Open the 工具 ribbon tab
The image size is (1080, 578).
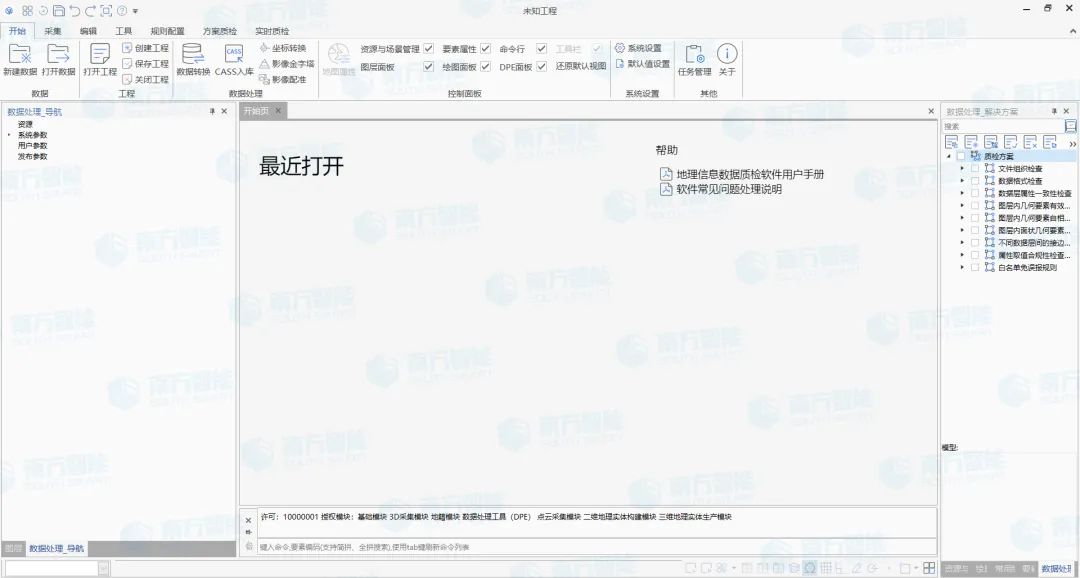123,31
